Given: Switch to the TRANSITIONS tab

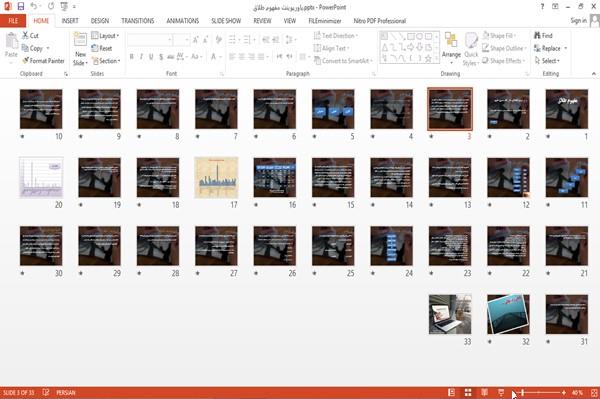Looking at the screenshot, I should [138, 21].
